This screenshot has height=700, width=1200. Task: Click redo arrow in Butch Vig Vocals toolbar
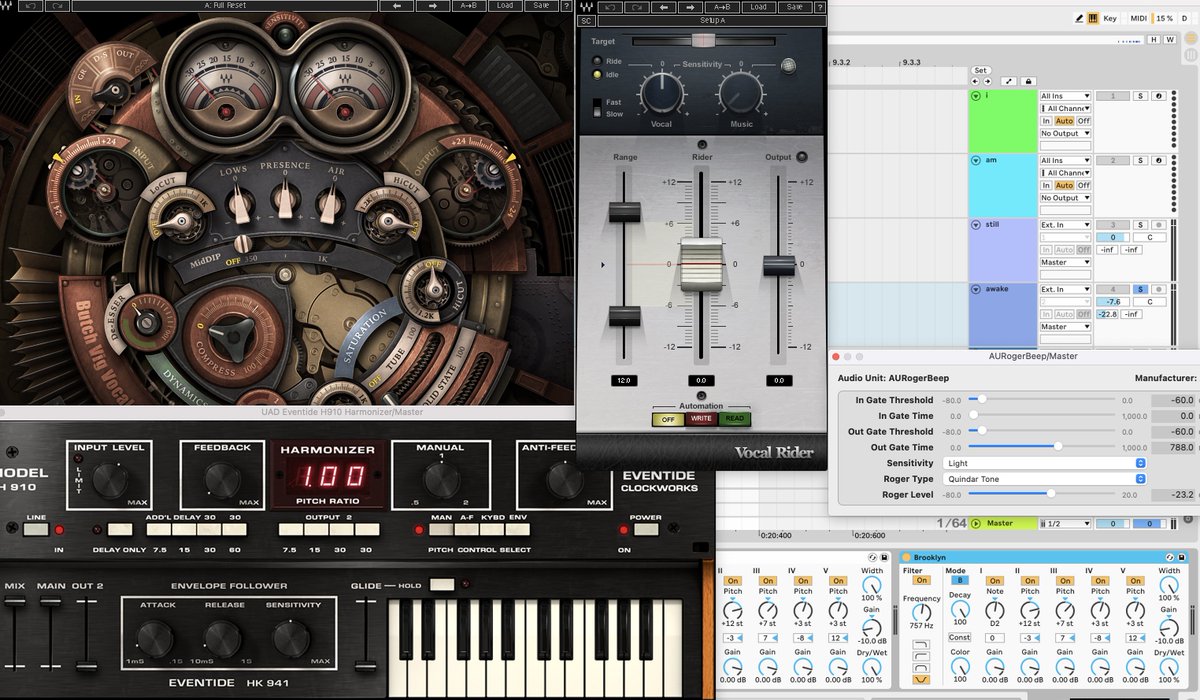pos(57,6)
